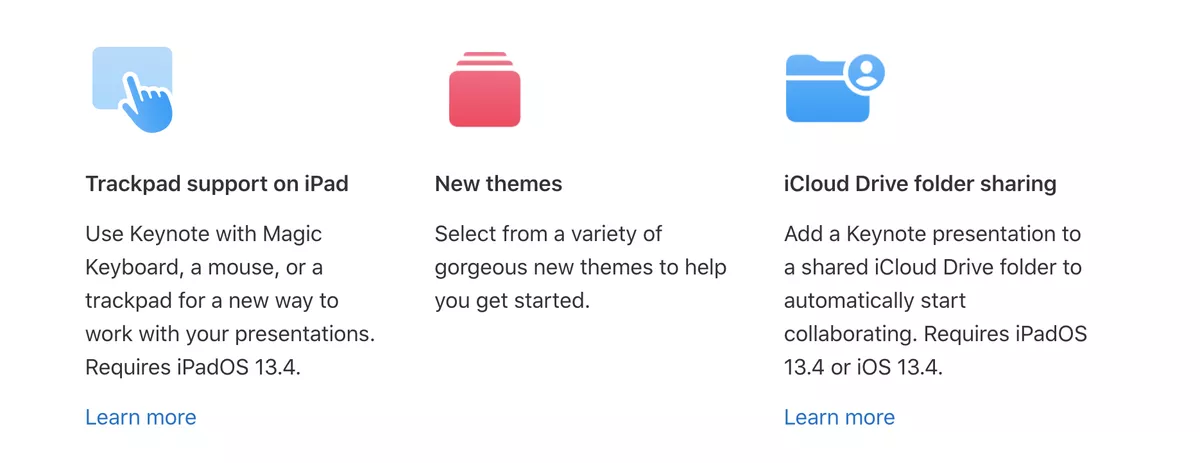
Task: Select the red stacked themes icon
Action: (x=484, y=88)
